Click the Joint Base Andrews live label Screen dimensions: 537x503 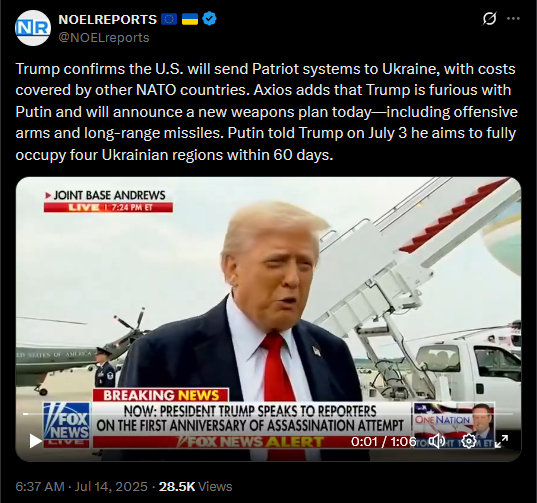[108, 201]
